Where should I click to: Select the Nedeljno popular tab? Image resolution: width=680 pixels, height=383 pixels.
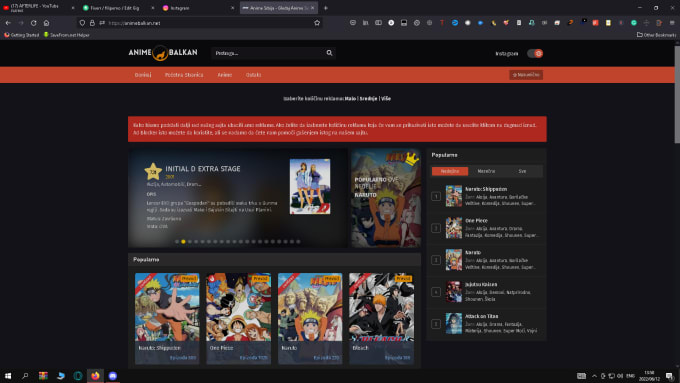[x=450, y=171]
